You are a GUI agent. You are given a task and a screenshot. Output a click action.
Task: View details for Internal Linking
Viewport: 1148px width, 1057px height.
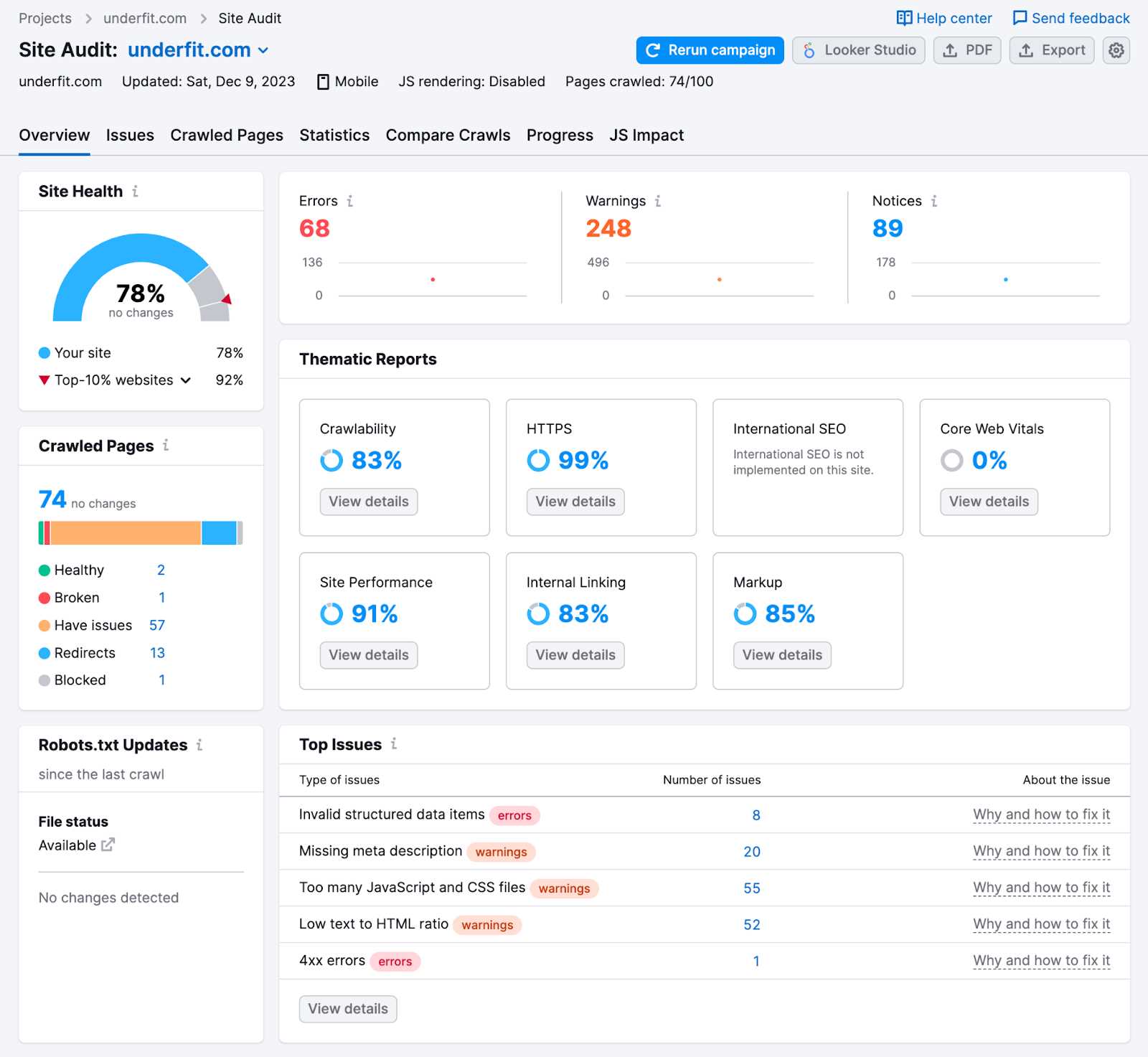pyautogui.click(x=575, y=655)
